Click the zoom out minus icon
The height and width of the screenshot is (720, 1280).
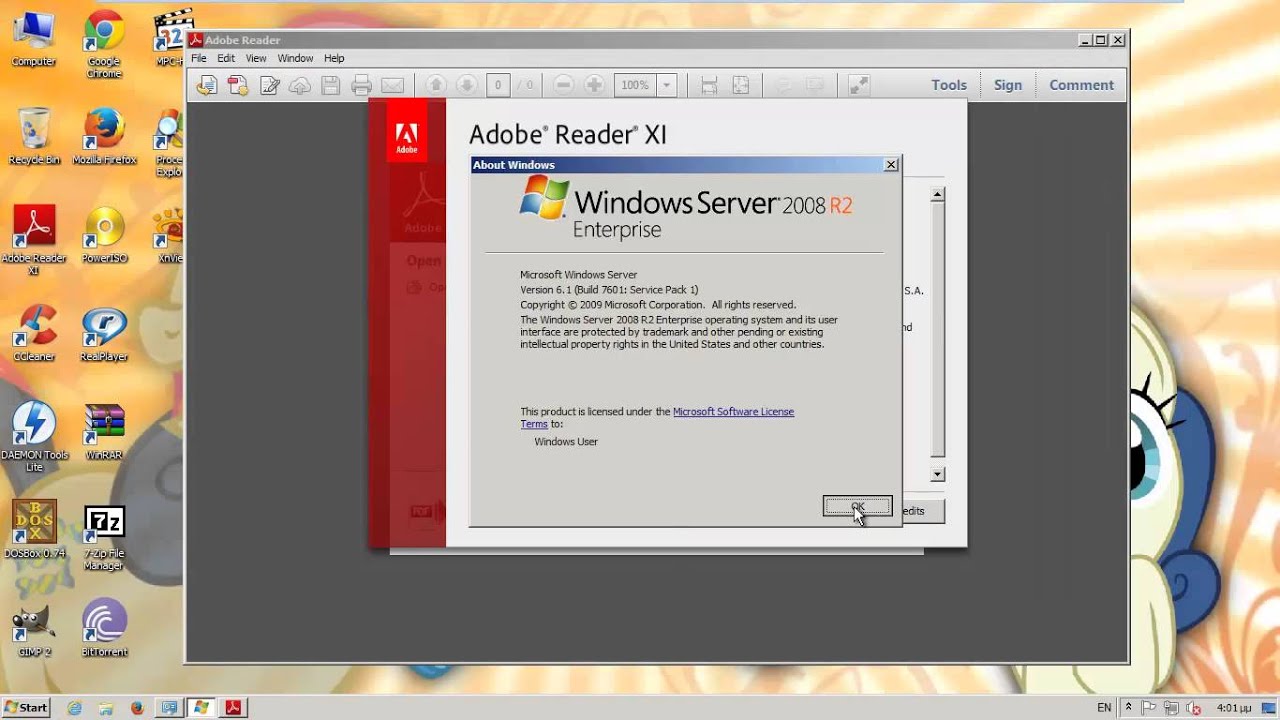[x=563, y=85]
